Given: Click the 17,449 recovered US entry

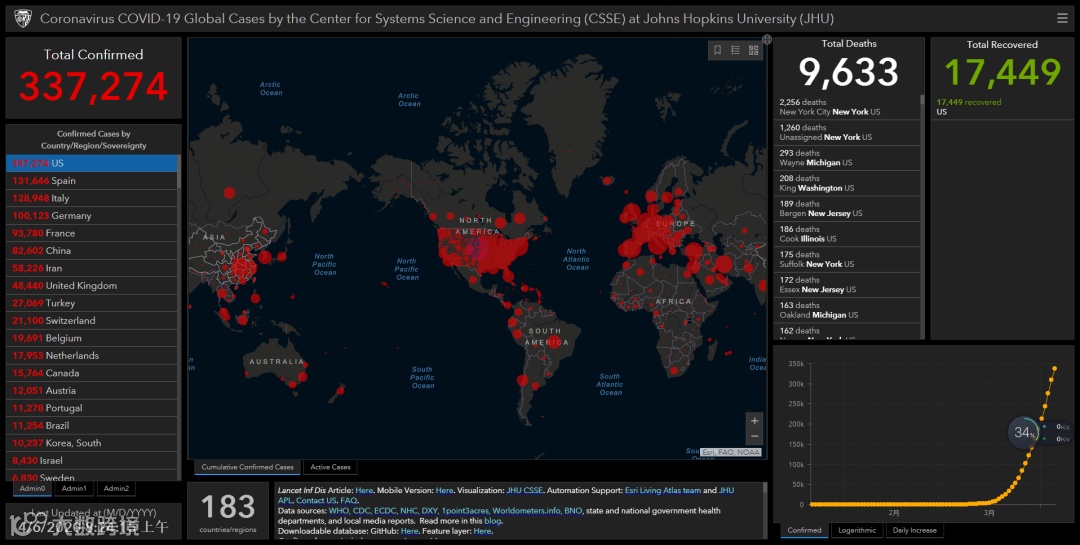Looking at the screenshot, I should [x=1001, y=107].
